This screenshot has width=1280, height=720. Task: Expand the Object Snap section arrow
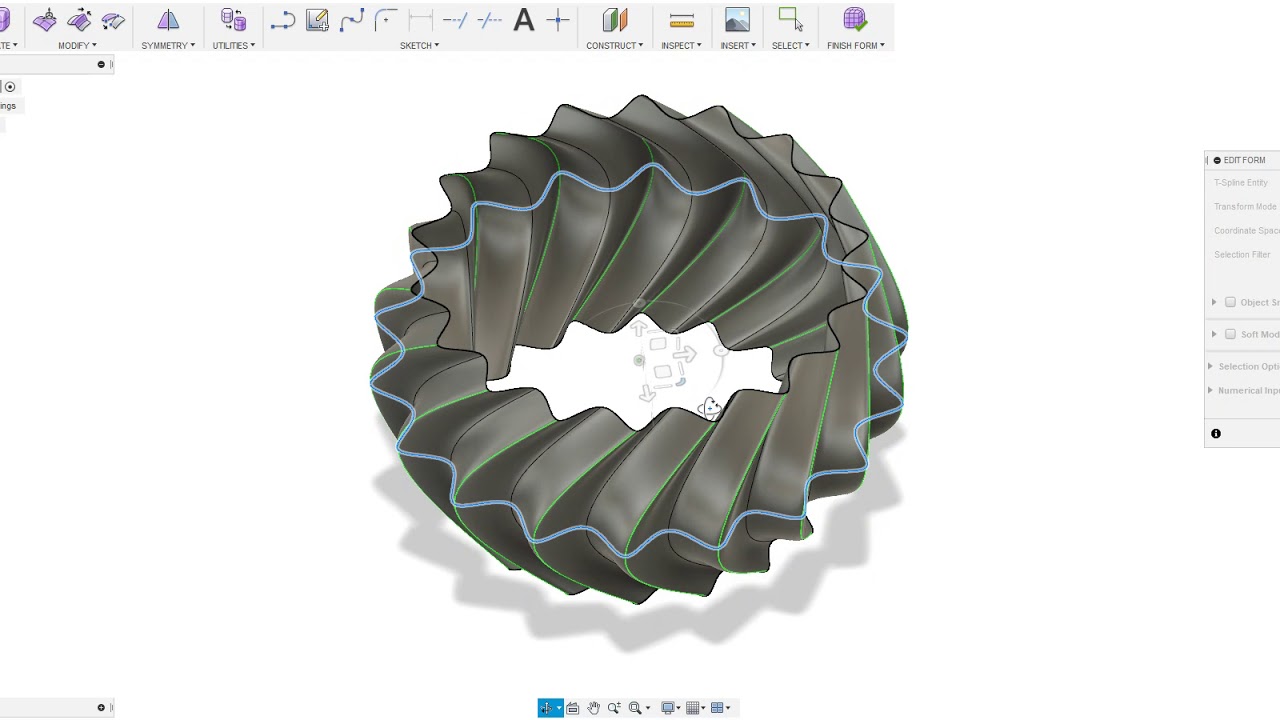point(1214,302)
